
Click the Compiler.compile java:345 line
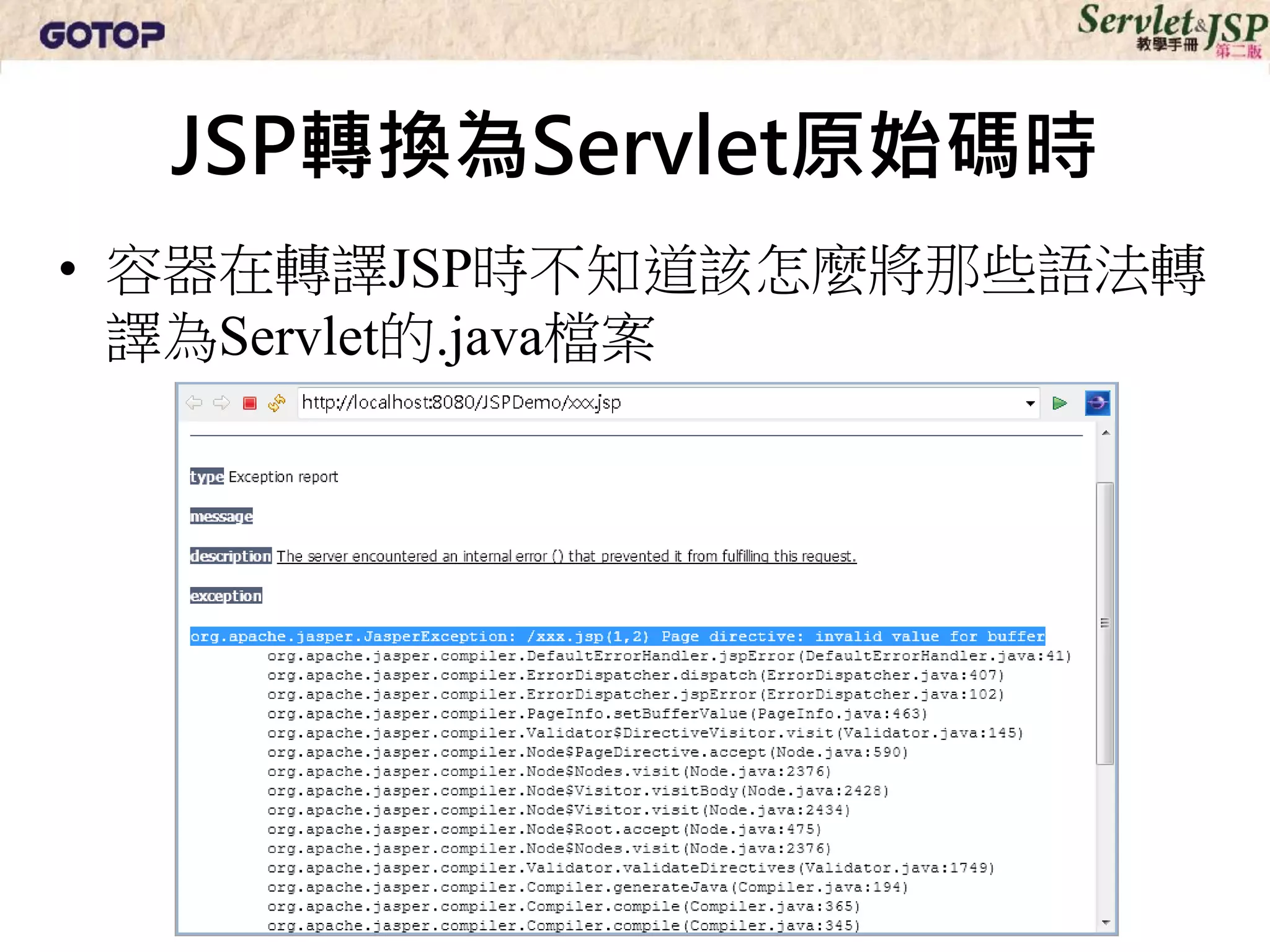click(564, 925)
